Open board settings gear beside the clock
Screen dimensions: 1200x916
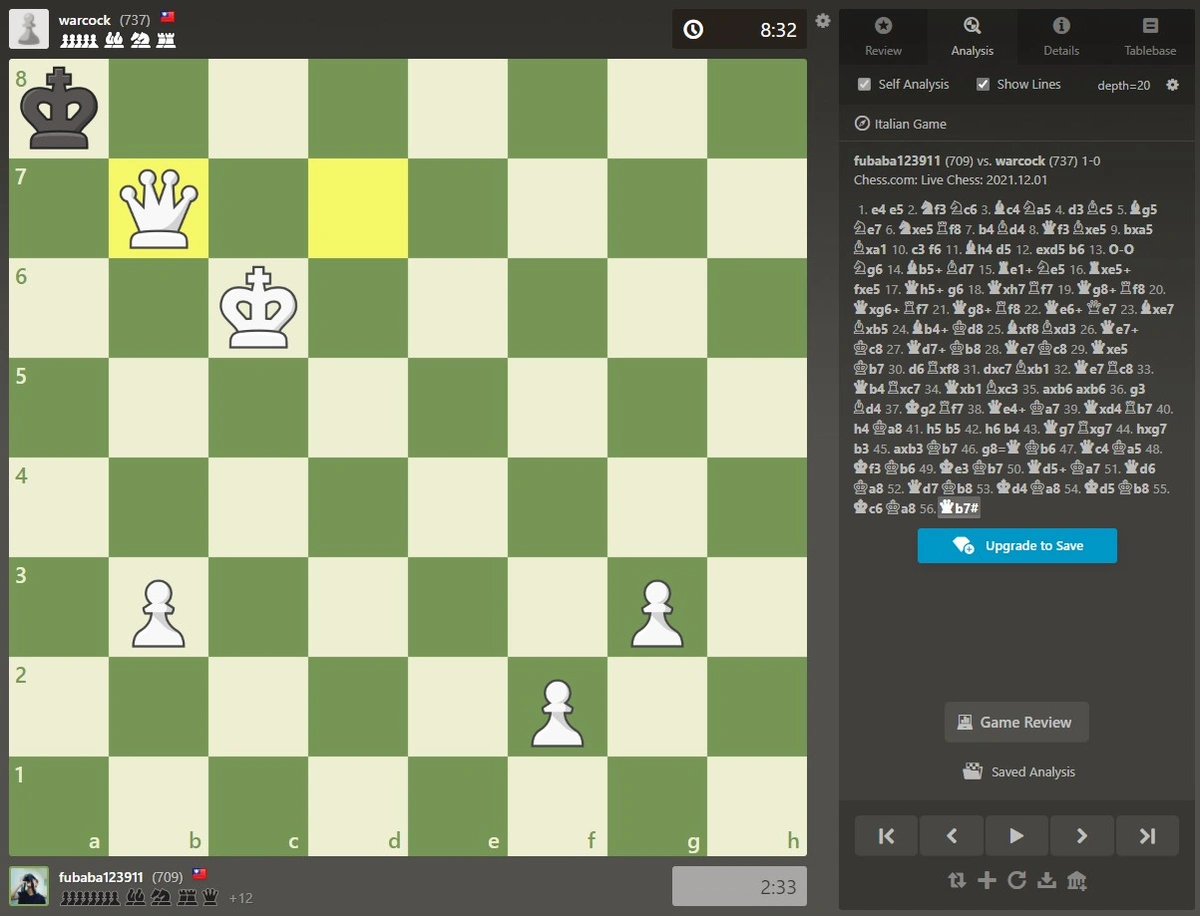point(823,21)
